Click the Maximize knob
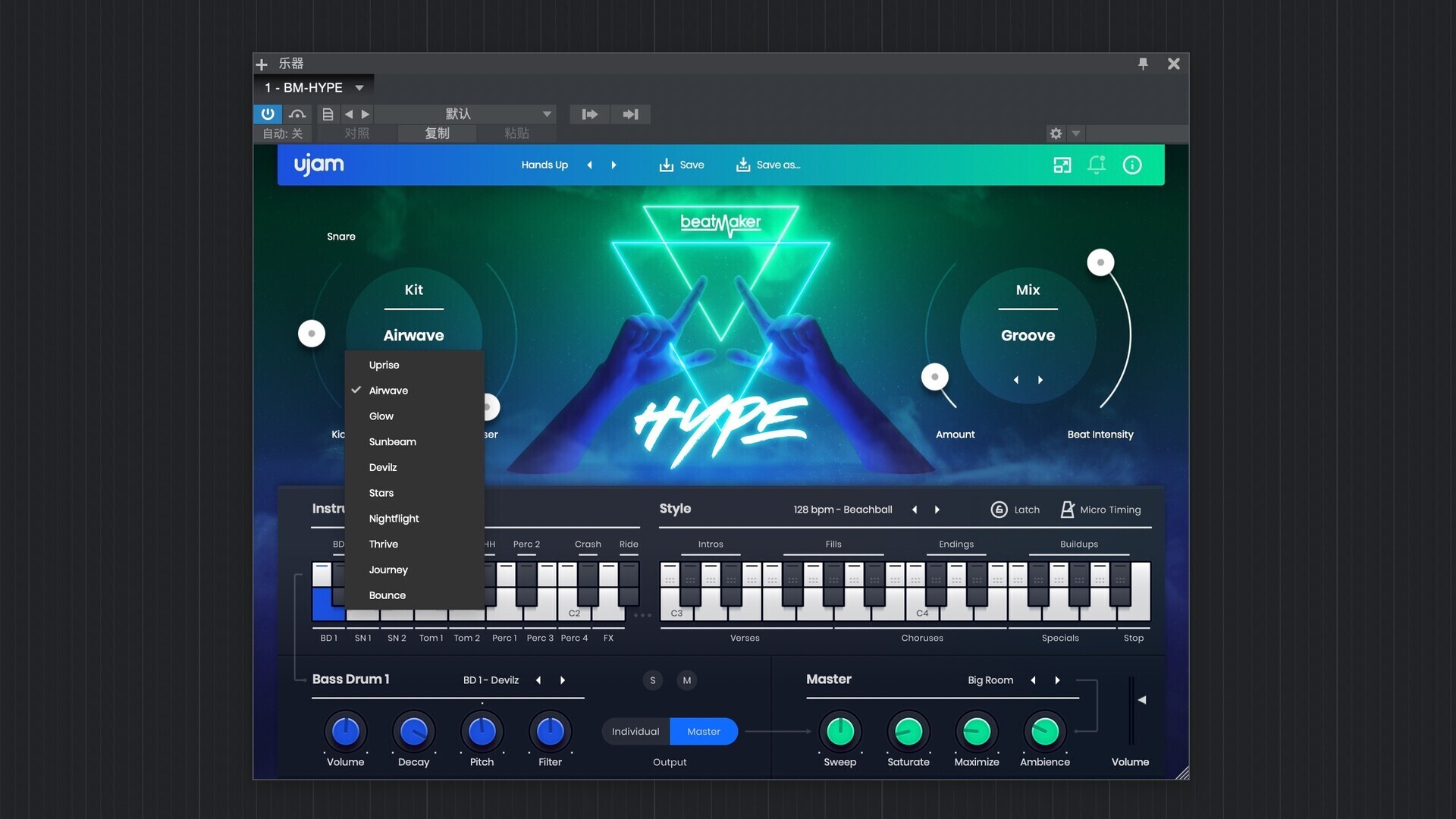This screenshot has width=1456, height=819. [x=977, y=732]
